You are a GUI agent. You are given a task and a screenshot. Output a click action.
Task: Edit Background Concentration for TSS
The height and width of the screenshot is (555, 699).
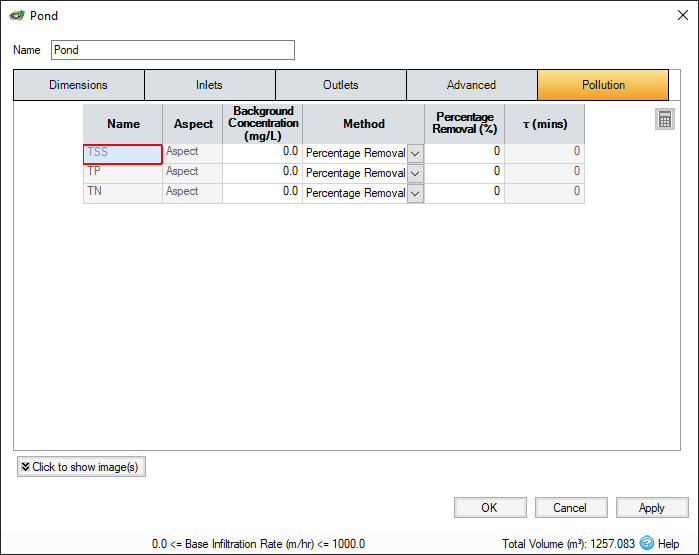(x=263, y=153)
